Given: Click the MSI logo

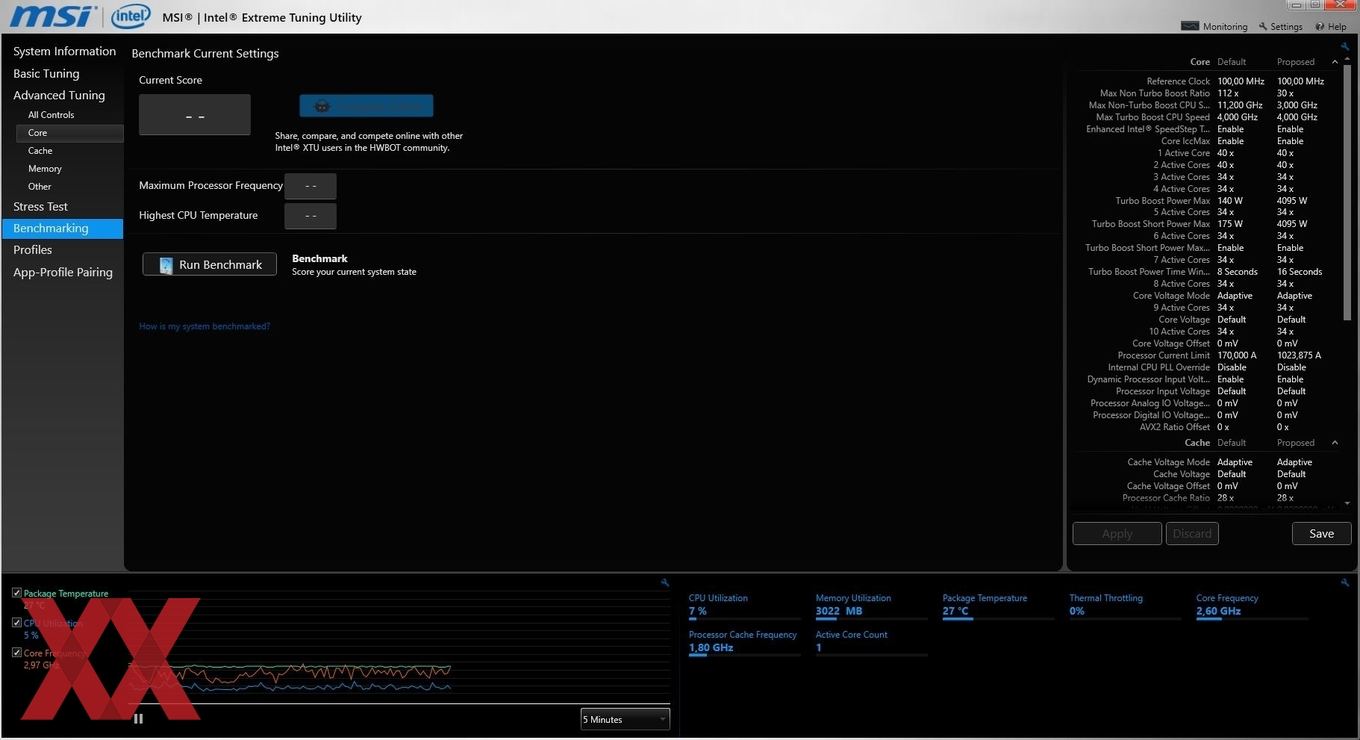Looking at the screenshot, I should click(x=52, y=16).
